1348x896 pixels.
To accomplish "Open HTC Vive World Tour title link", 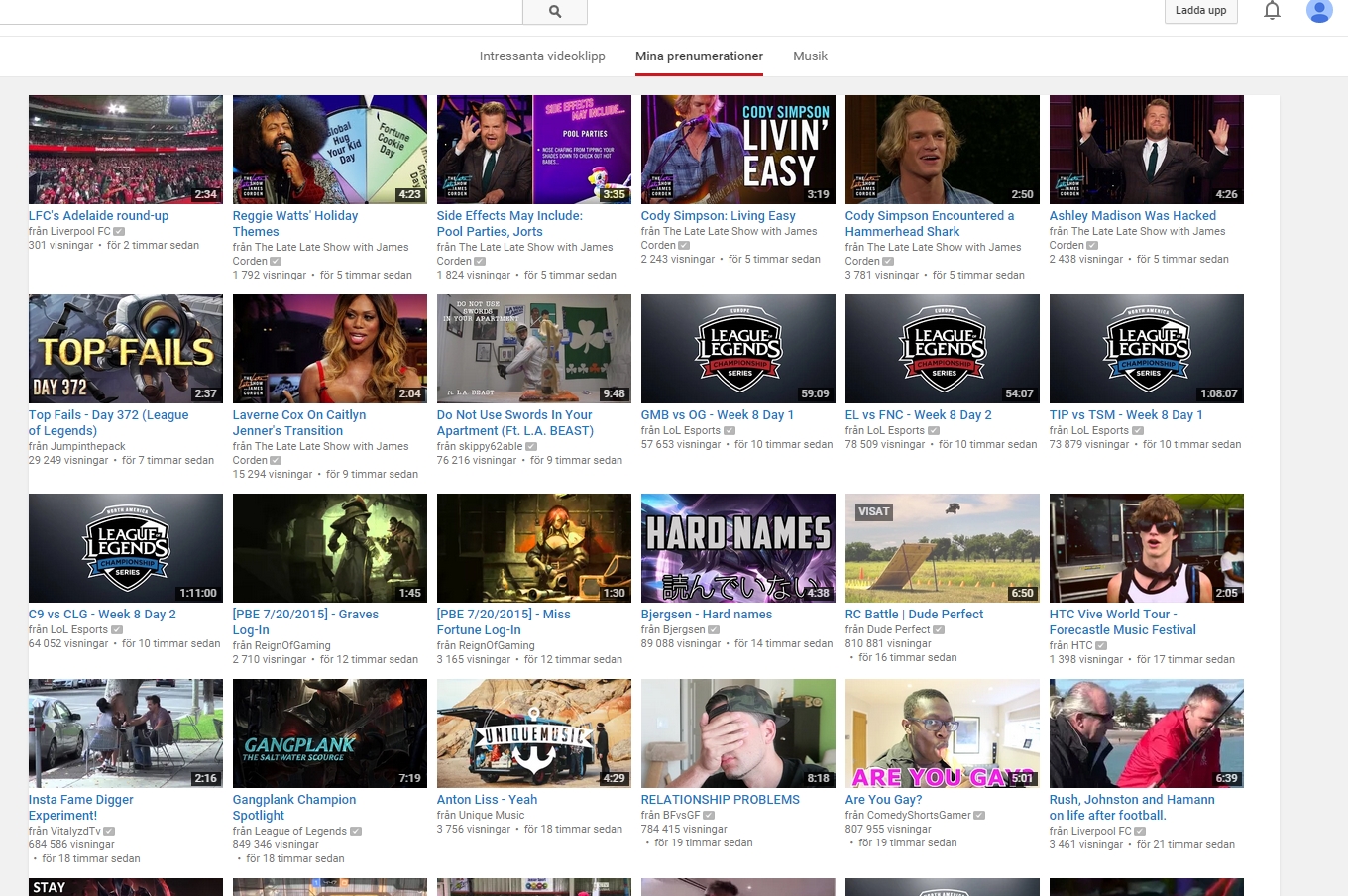I will [1123, 622].
